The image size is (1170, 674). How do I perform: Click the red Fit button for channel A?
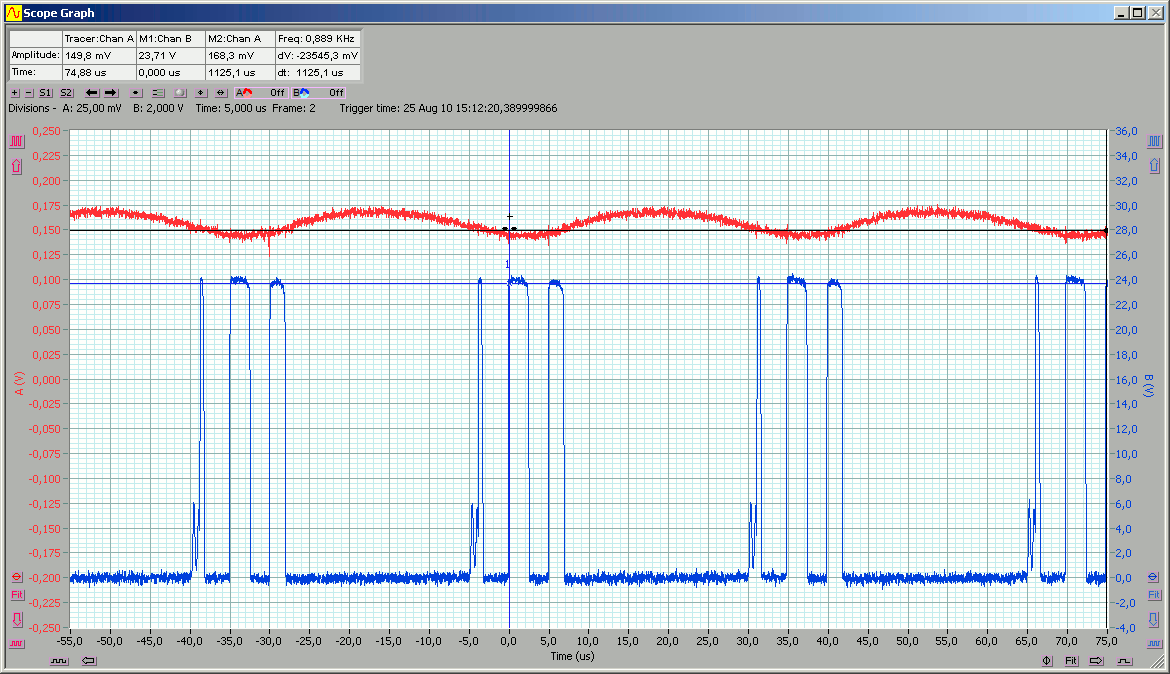tap(16, 595)
